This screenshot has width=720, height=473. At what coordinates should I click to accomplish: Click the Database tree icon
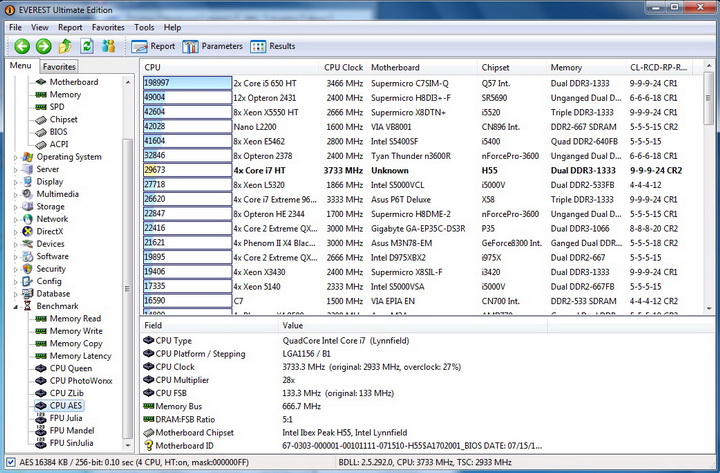[28, 293]
